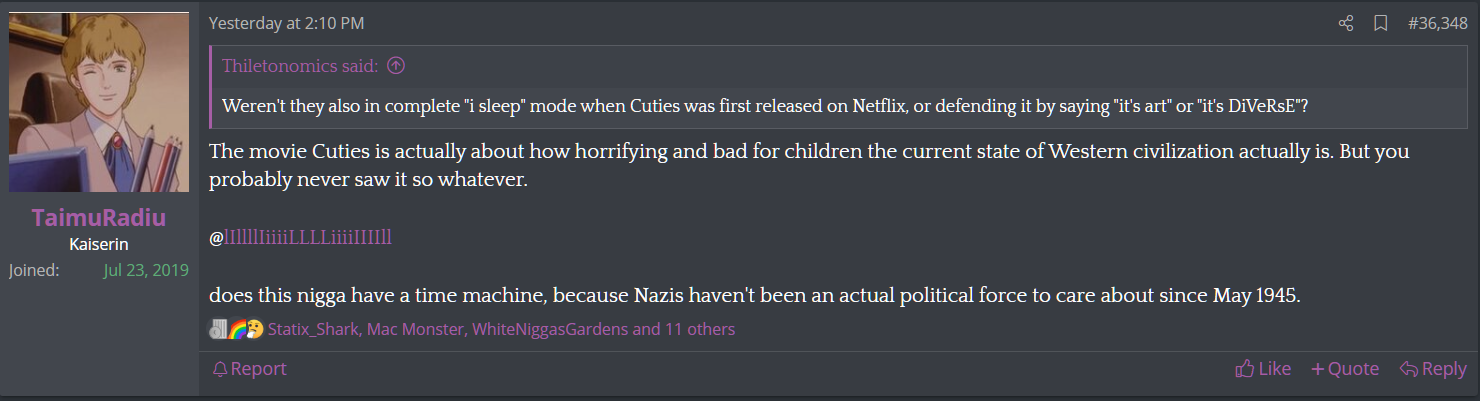The image size is (1480, 401).
Task: Click the share icon in post header
Action: coord(1346,23)
